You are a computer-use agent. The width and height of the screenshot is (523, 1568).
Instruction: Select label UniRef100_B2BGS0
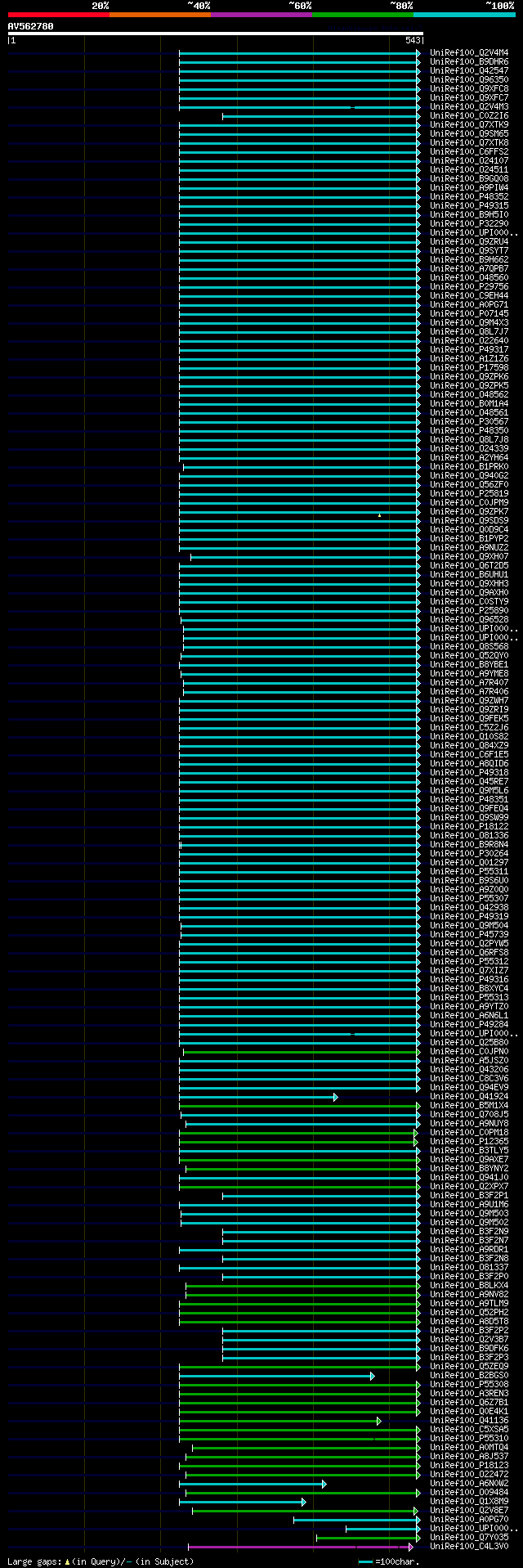469,1375
